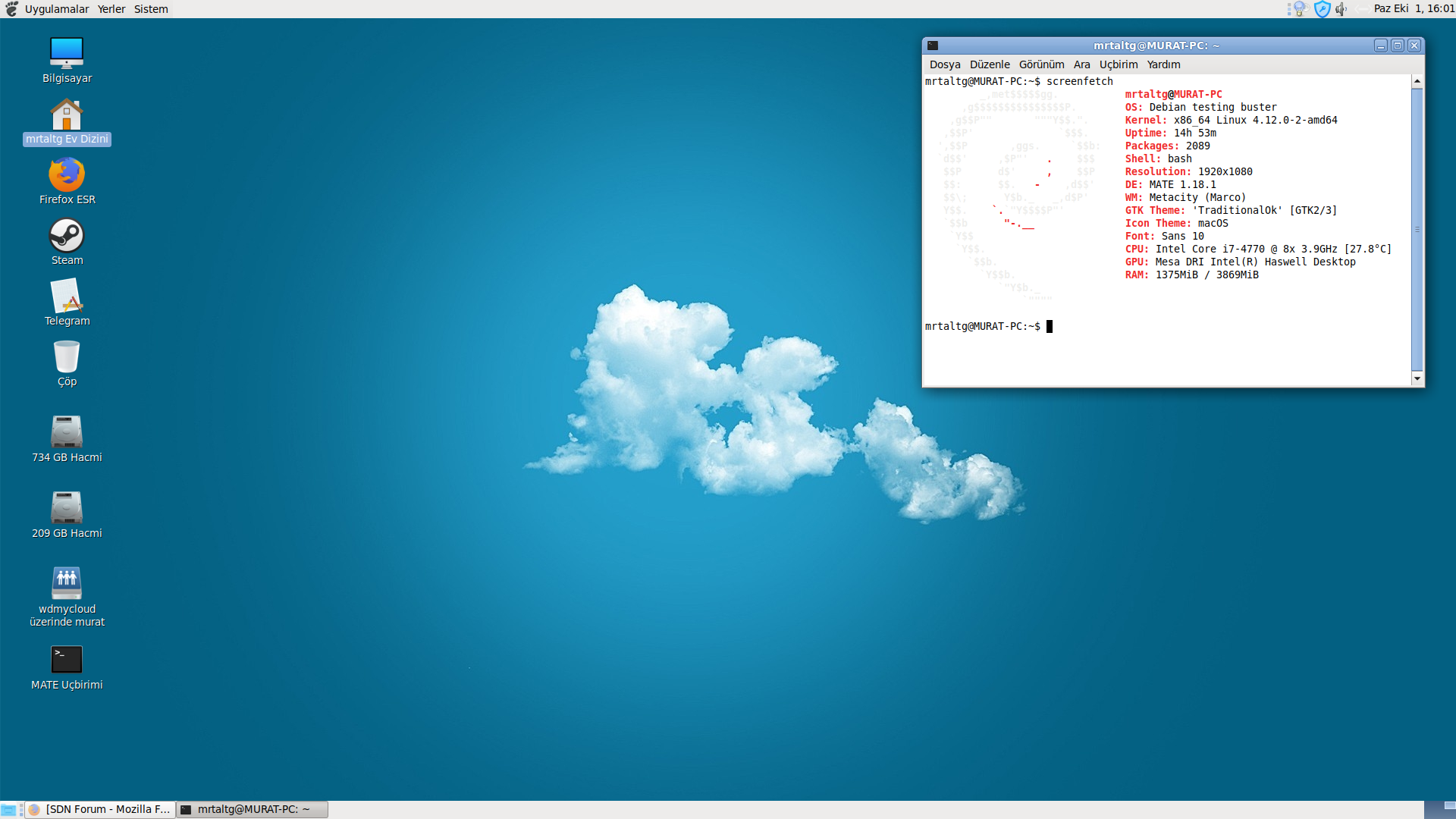This screenshot has width=1456, height=819.
Task: Select the wdmycloud network share icon
Action: [x=67, y=583]
